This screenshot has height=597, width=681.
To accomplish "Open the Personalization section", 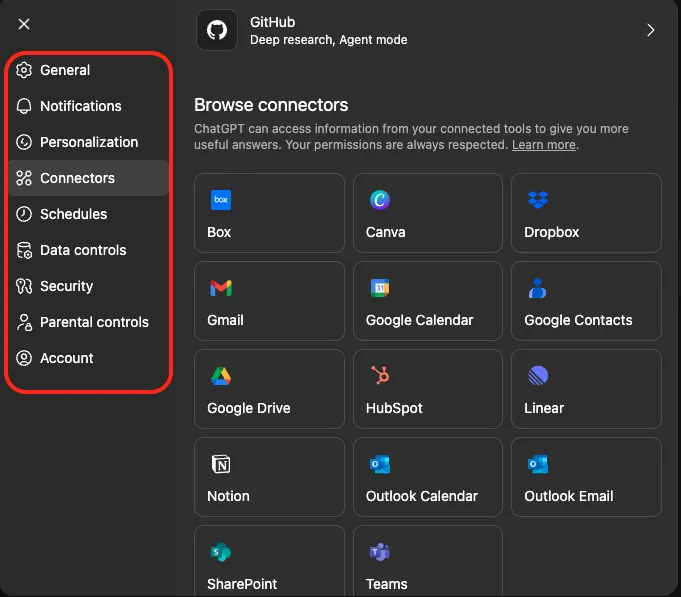I will 89,142.
